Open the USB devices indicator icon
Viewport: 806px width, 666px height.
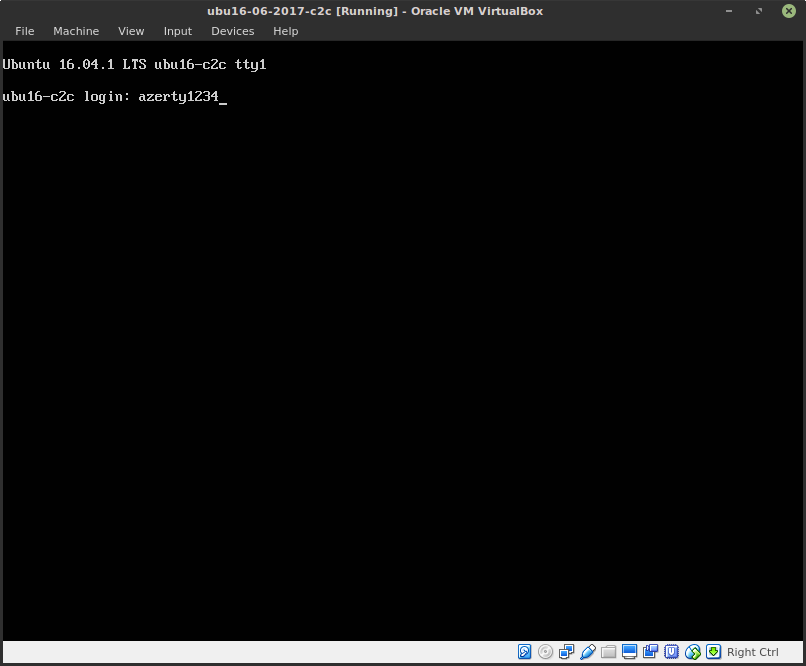pyautogui.click(x=588, y=652)
